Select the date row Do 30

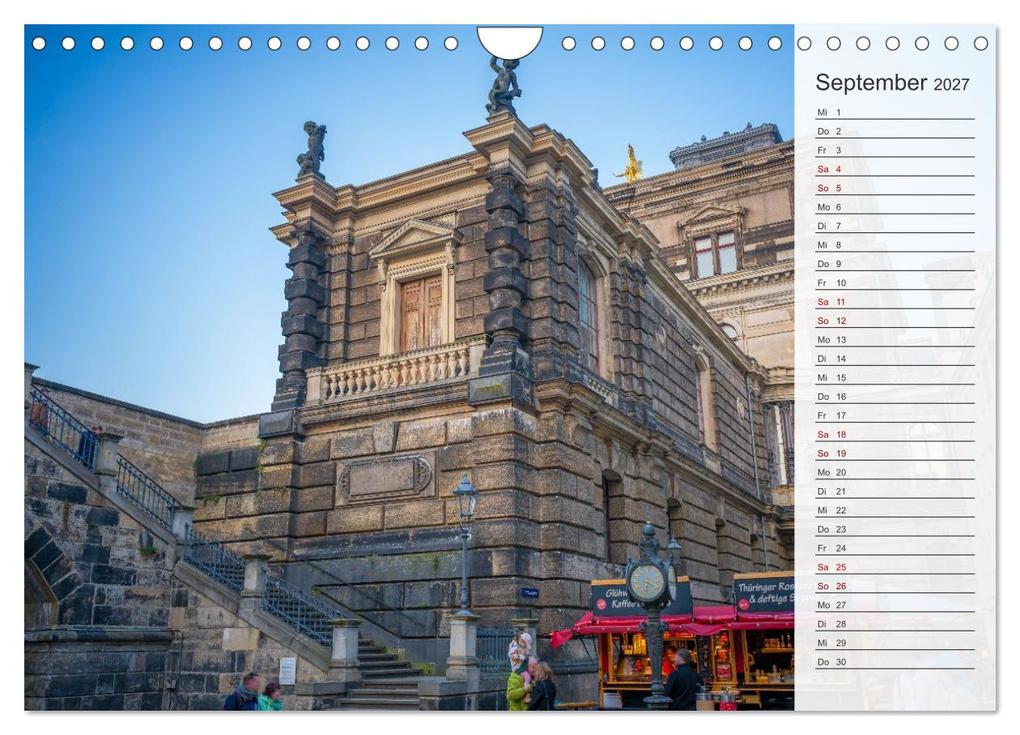coord(894,662)
